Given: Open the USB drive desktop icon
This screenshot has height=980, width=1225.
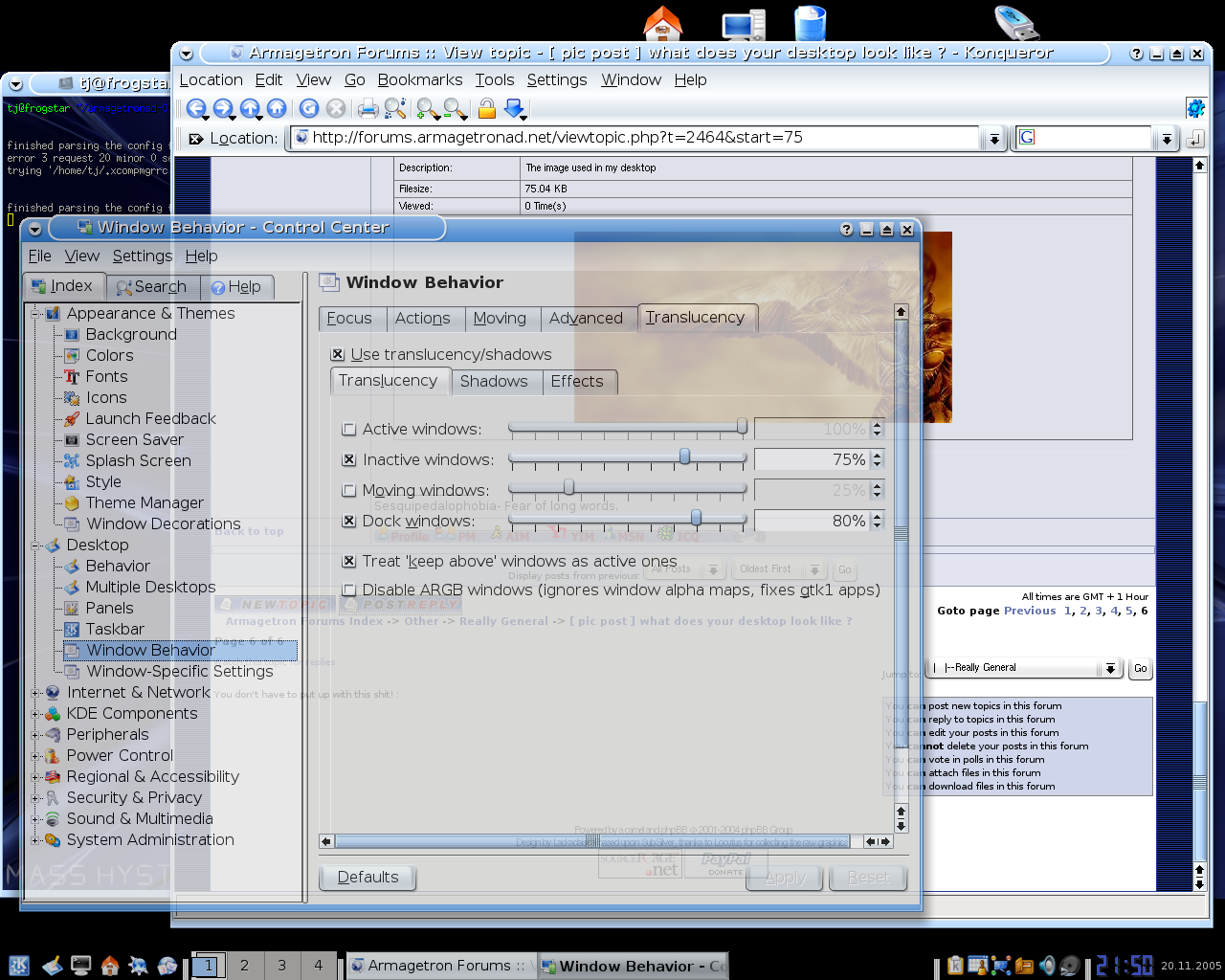Looking at the screenshot, I should 1016,23.
